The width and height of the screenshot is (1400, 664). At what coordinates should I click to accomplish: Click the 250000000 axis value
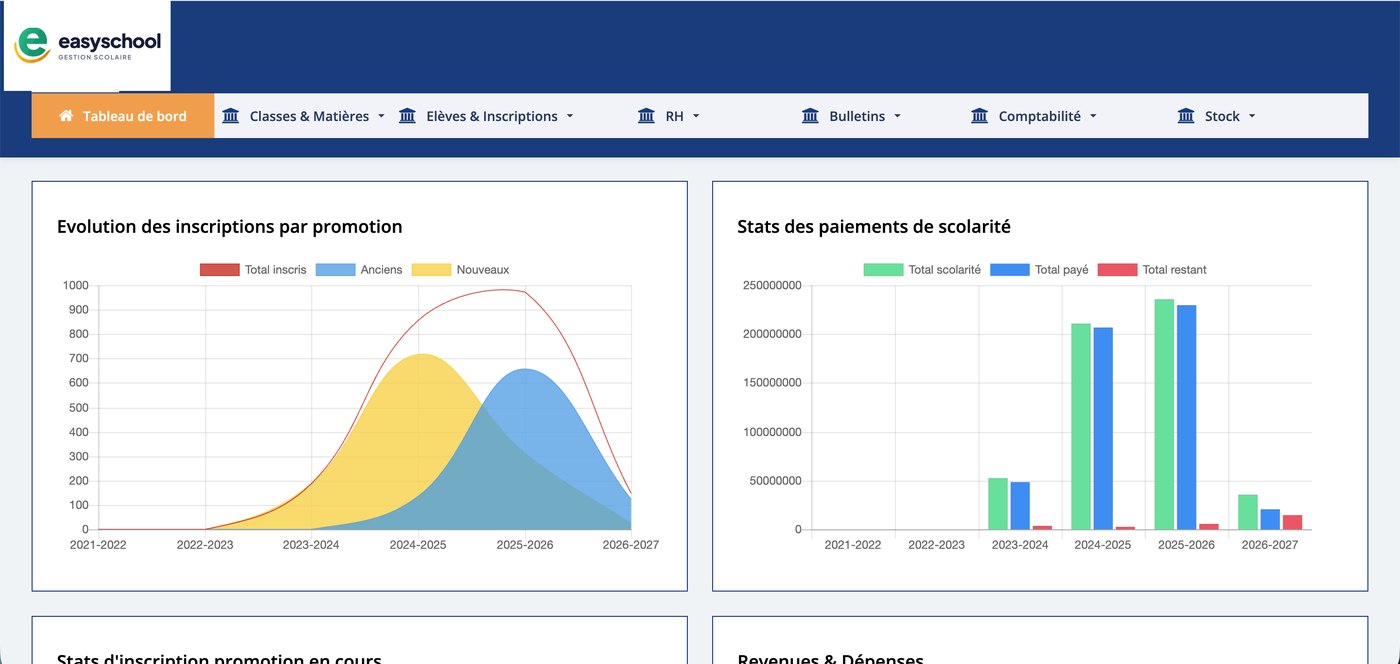click(x=772, y=286)
